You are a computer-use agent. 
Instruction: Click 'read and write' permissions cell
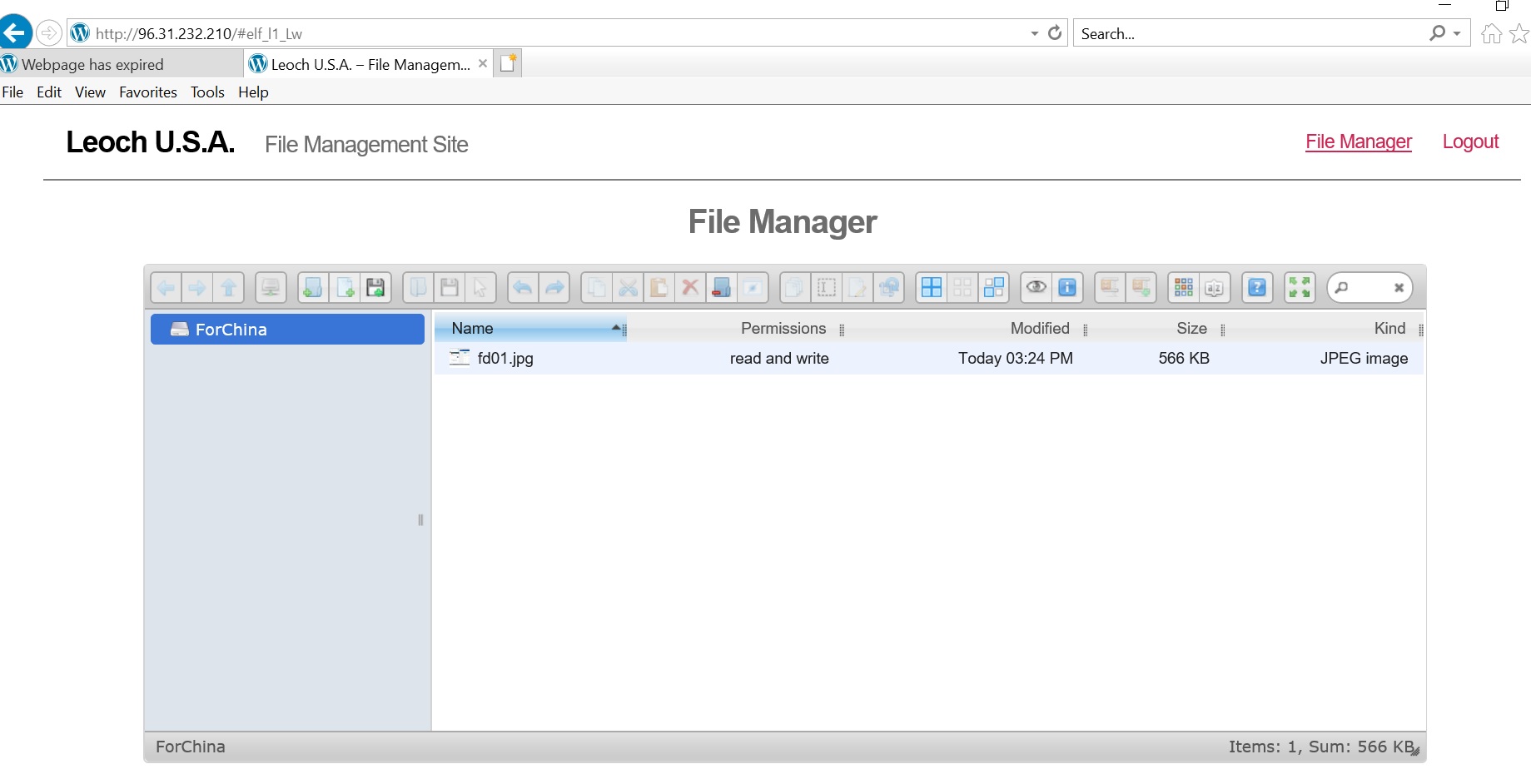pos(779,359)
